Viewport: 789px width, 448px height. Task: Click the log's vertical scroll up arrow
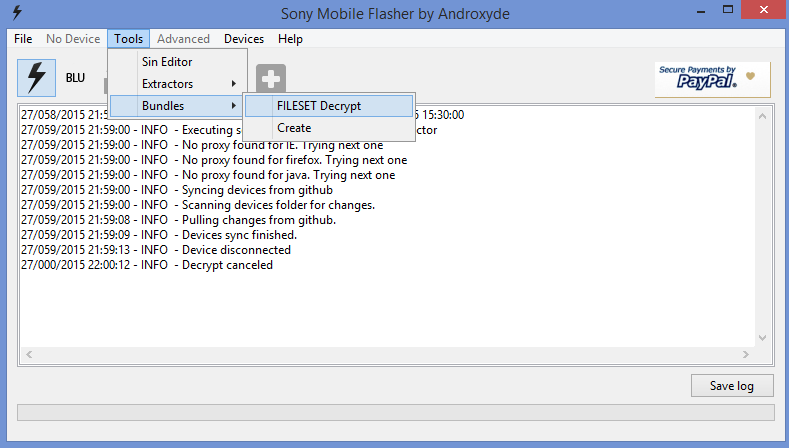(764, 115)
